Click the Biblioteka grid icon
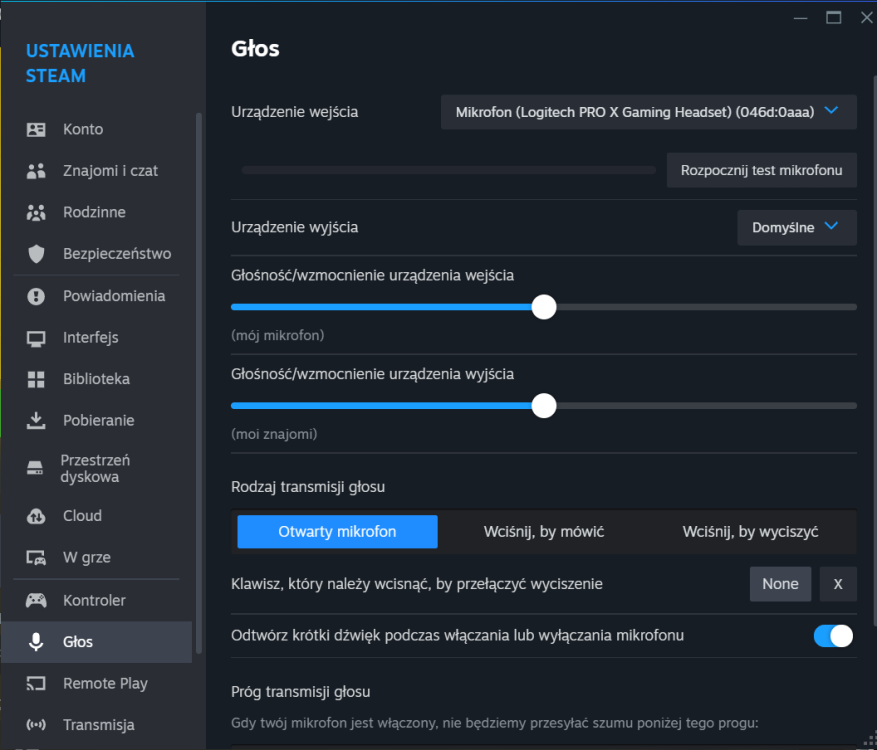The height and width of the screenshot is (750, 877). coord(36,379)
